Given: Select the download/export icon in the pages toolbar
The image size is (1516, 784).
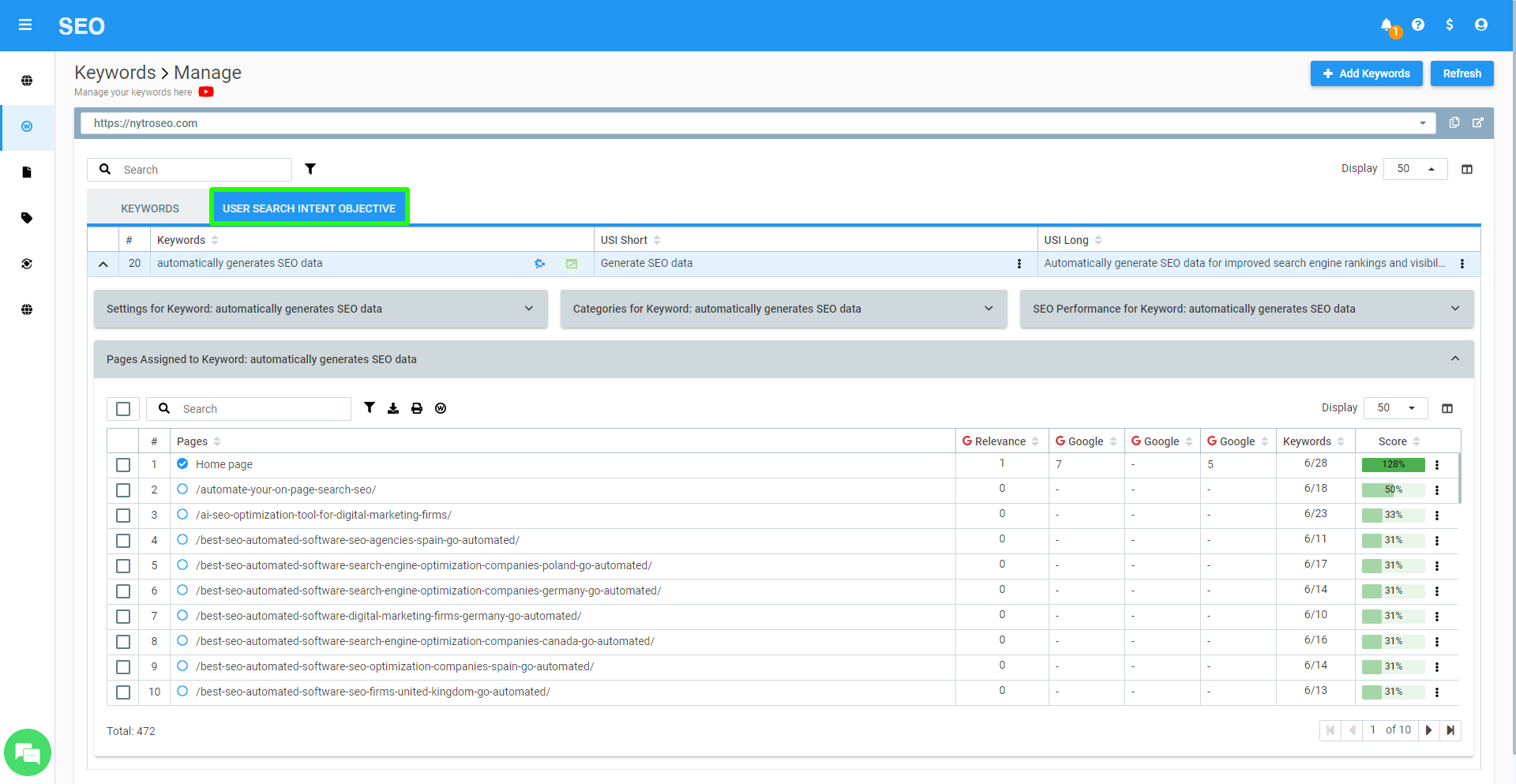Looking at the screenshot, I should (393, 408).
